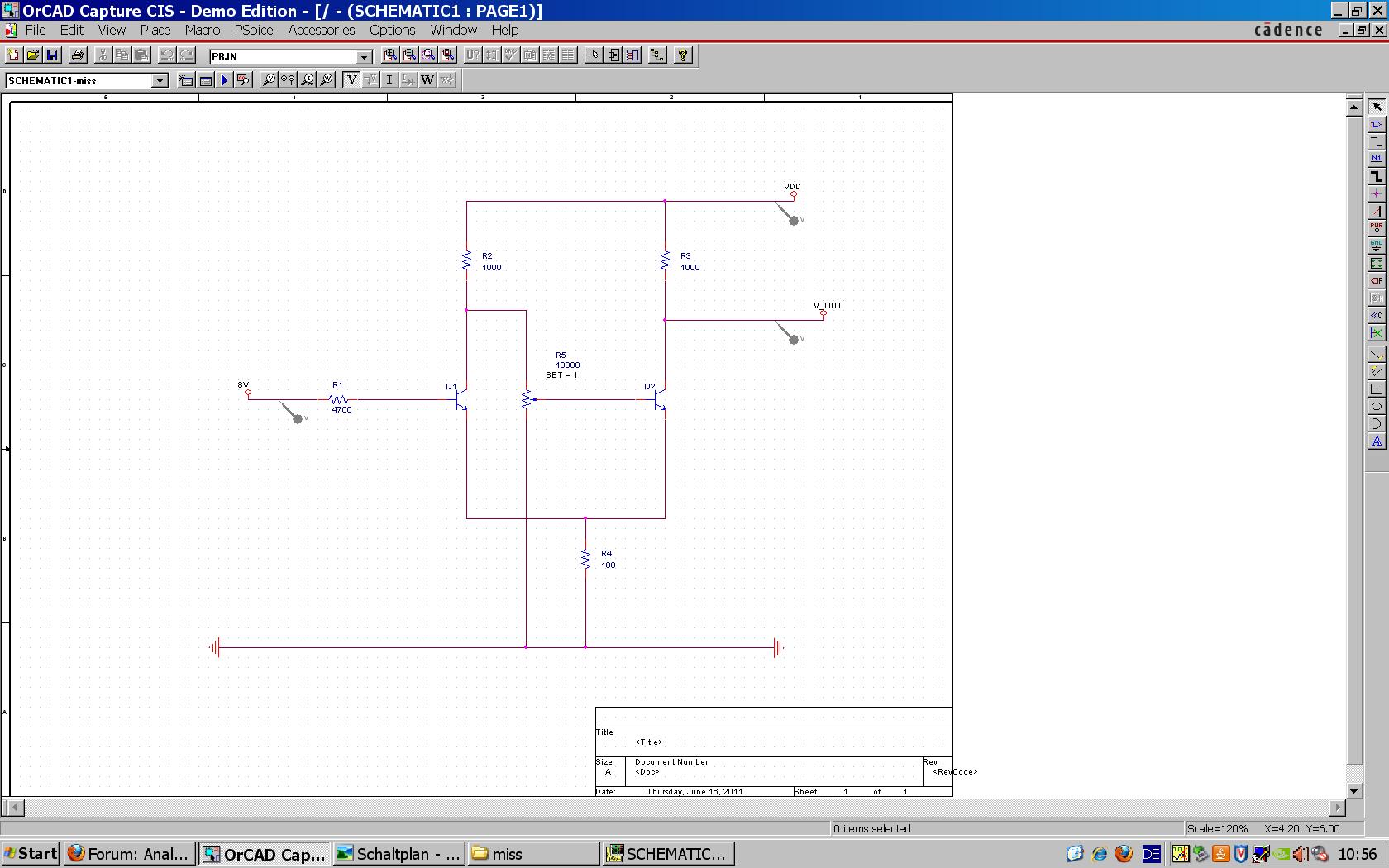Edit simulation settings icon
Viewport: 1389px width, 868px height.
206,80
